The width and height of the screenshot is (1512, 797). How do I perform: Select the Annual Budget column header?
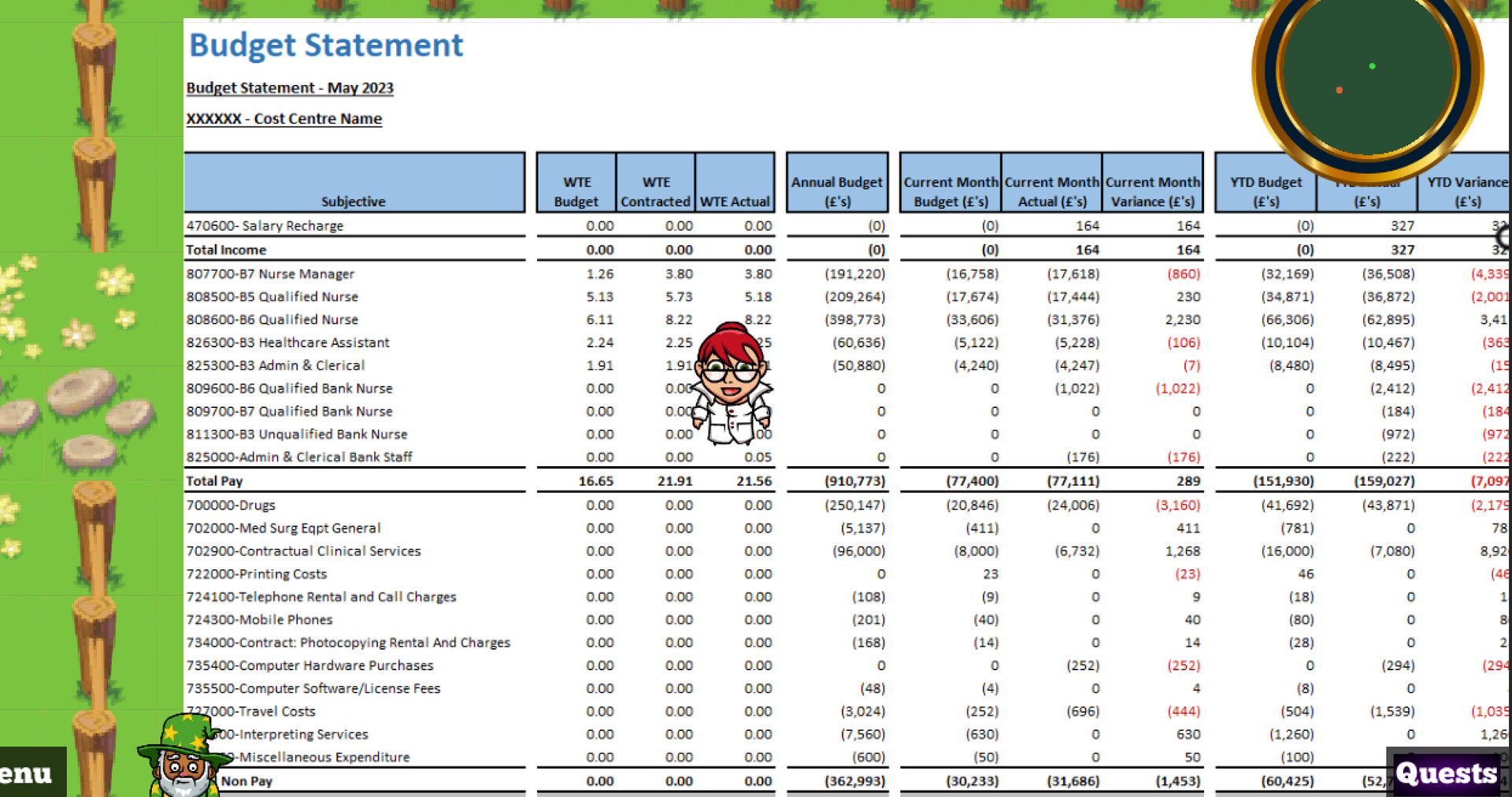tap(837, 183)
